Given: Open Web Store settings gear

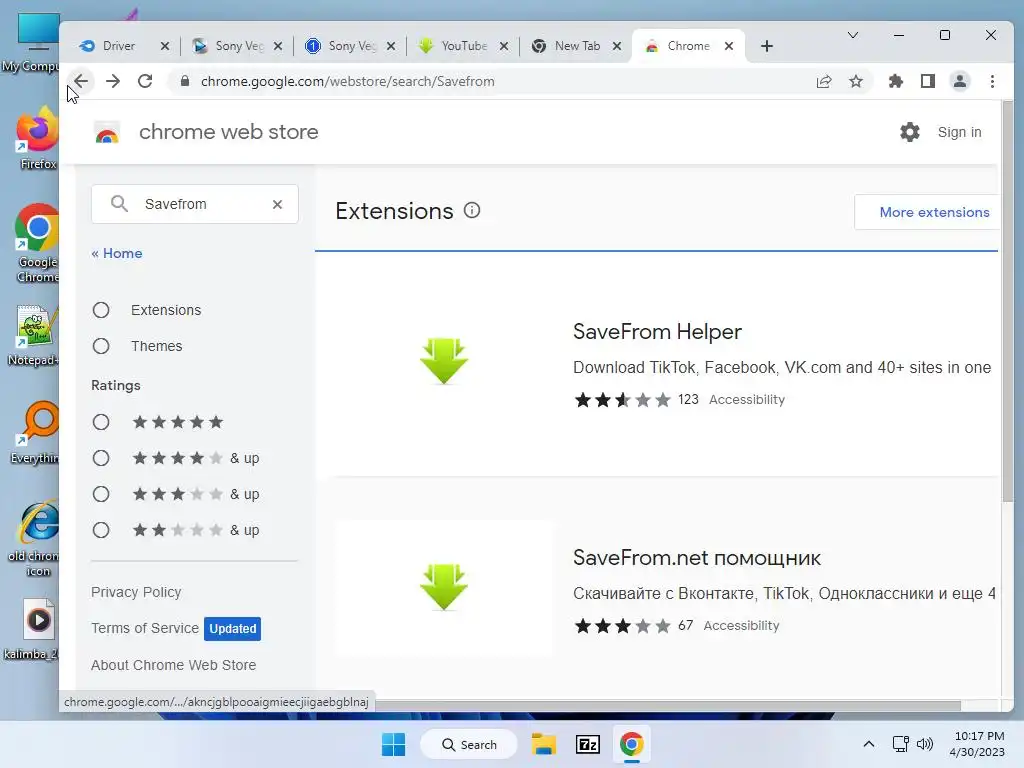Looking at the screenshot, I should coord(910,132).
